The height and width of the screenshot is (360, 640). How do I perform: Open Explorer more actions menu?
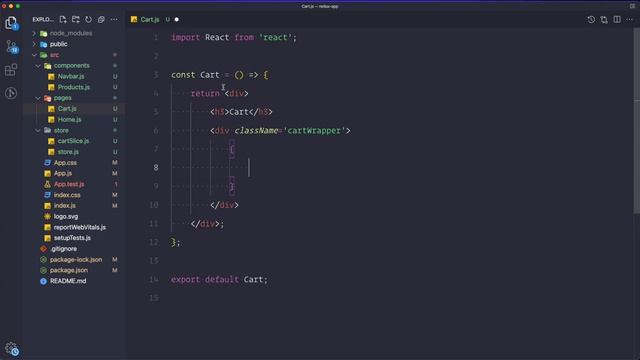coord(114,20)
